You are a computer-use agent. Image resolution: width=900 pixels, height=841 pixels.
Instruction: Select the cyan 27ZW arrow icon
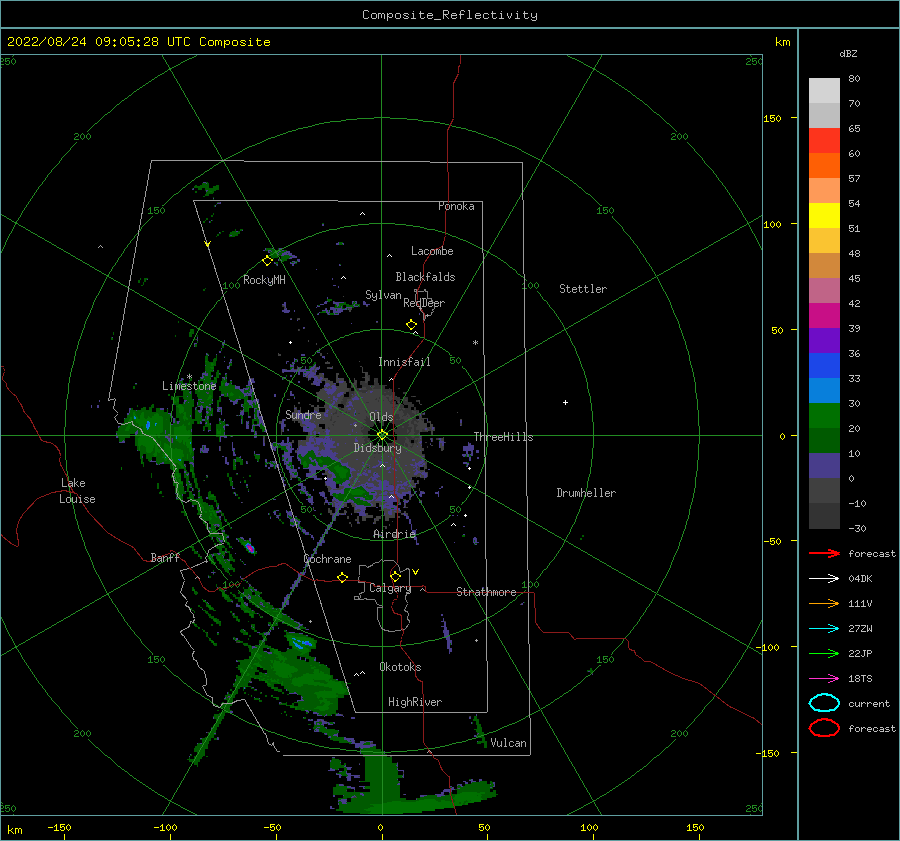824,629
